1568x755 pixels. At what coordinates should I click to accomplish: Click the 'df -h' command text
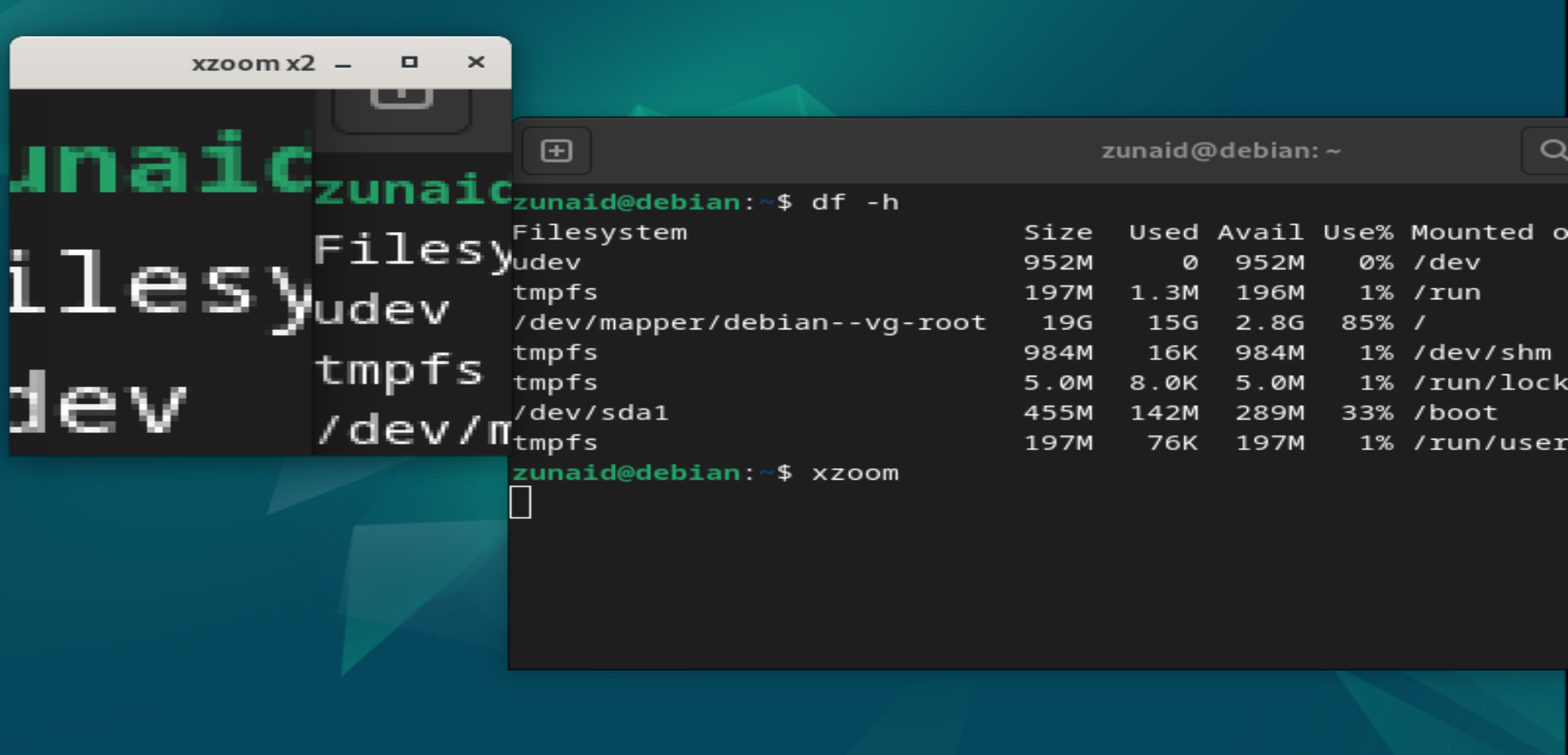[x=855, y=202]
